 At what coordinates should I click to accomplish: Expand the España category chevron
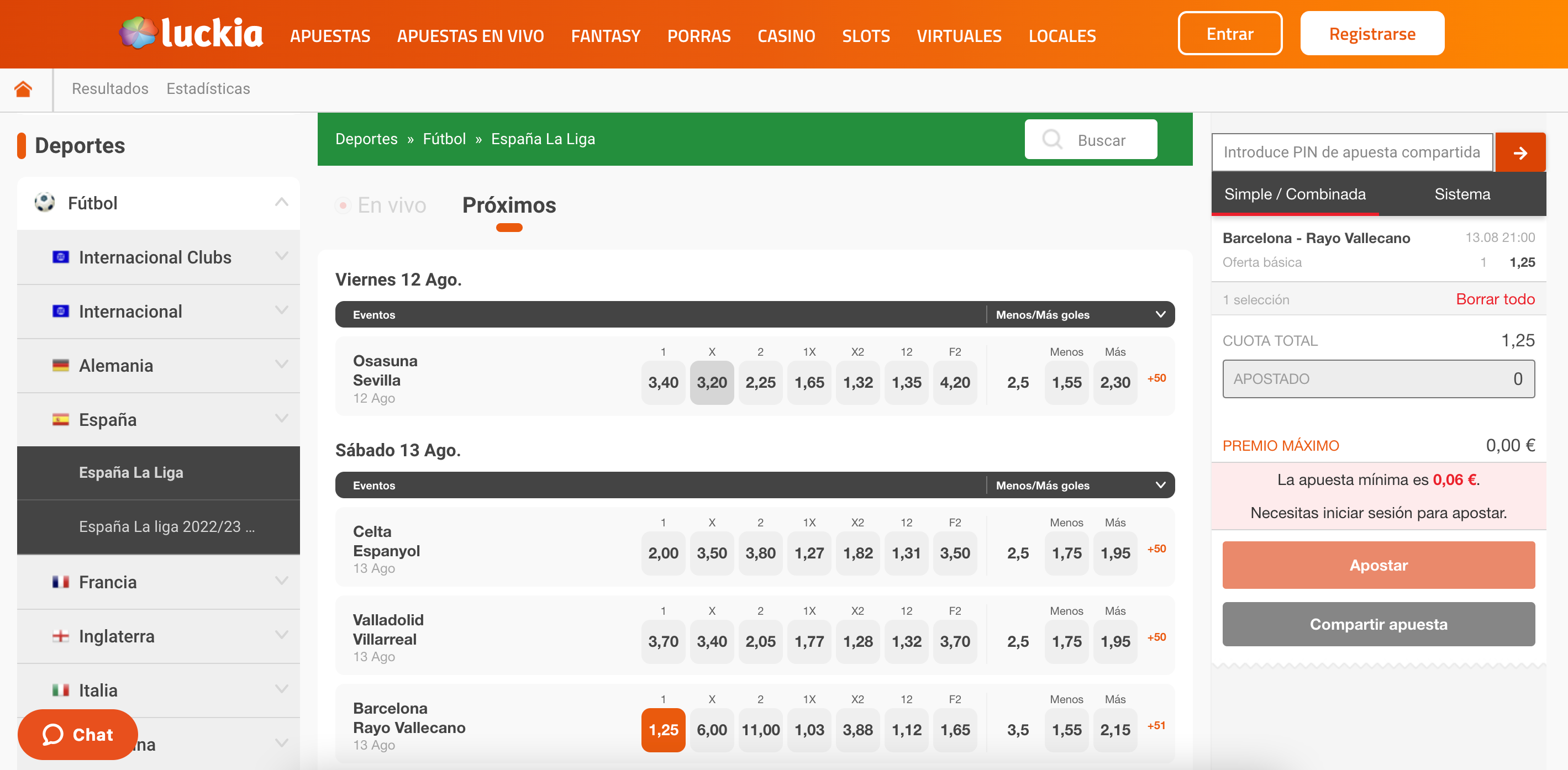point(281,419)
